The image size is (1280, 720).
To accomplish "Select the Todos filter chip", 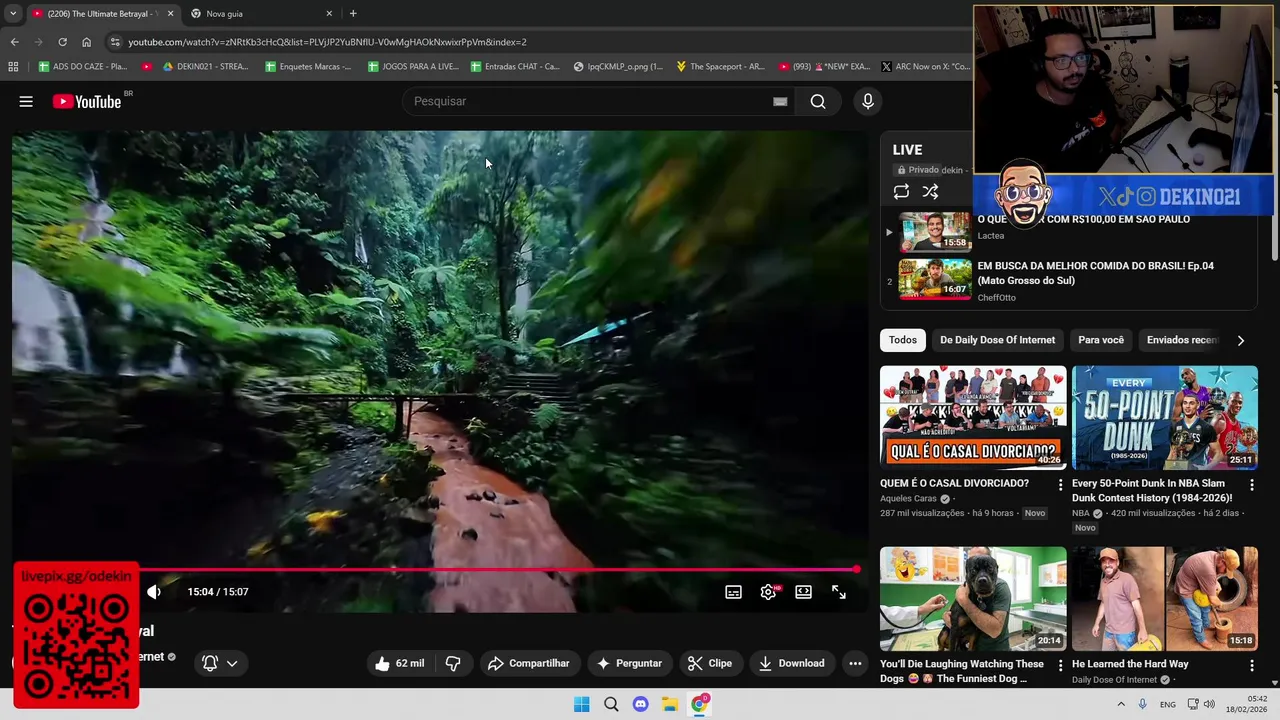I will [x=902, y=340].
